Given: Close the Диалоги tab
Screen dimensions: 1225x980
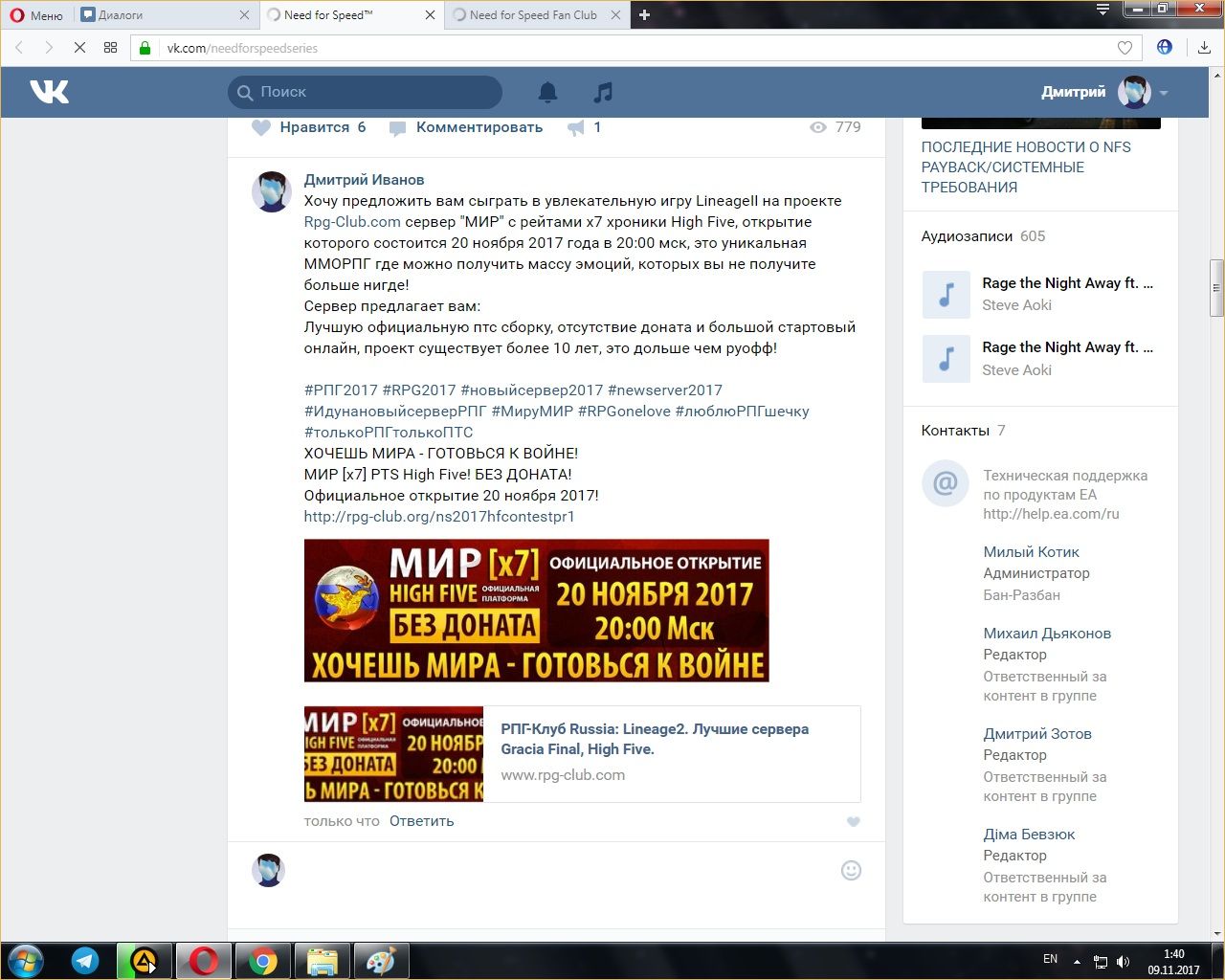Looking at the screenshot, I should (x=244, y=14).
